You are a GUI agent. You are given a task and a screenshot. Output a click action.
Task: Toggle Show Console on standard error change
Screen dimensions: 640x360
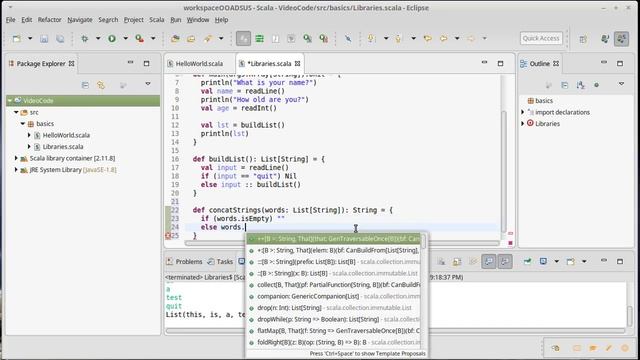505,261
